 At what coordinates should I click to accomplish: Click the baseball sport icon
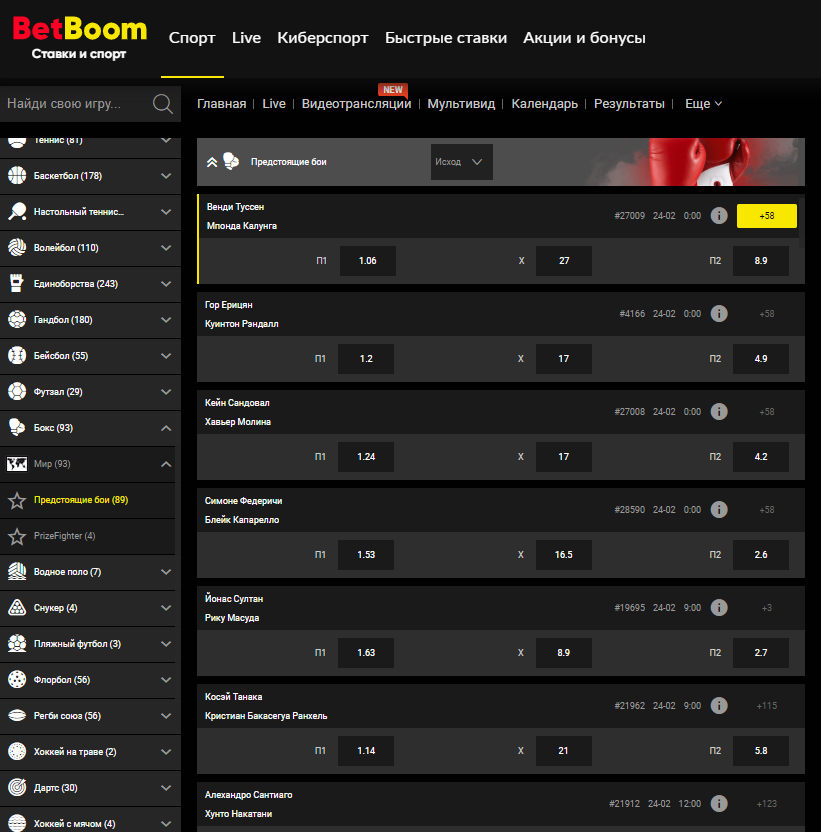(x=17, y=356)
